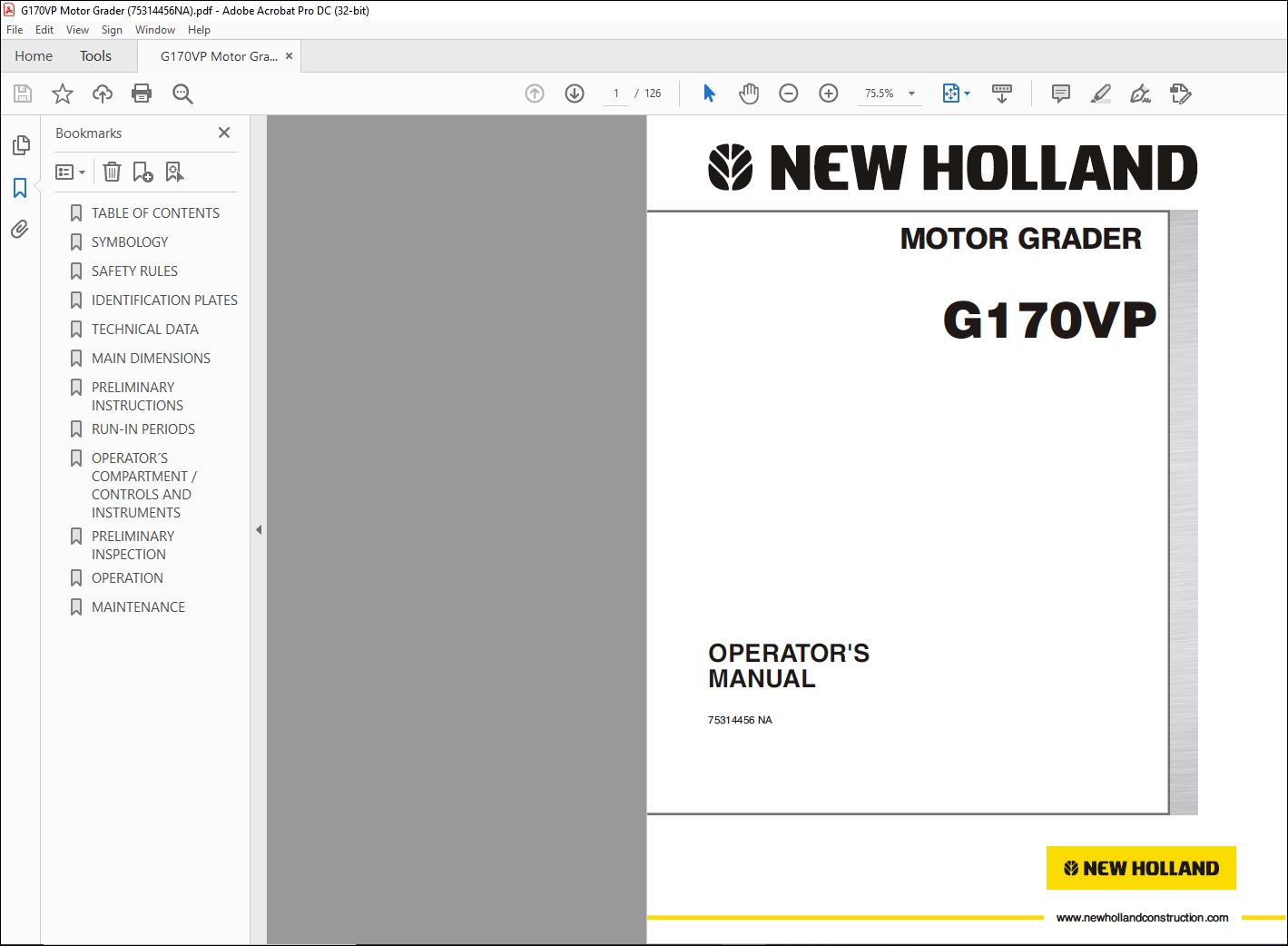1288x946 pixels.
Task: Print the document with printer icon
Action: click(x=142, y=94)
